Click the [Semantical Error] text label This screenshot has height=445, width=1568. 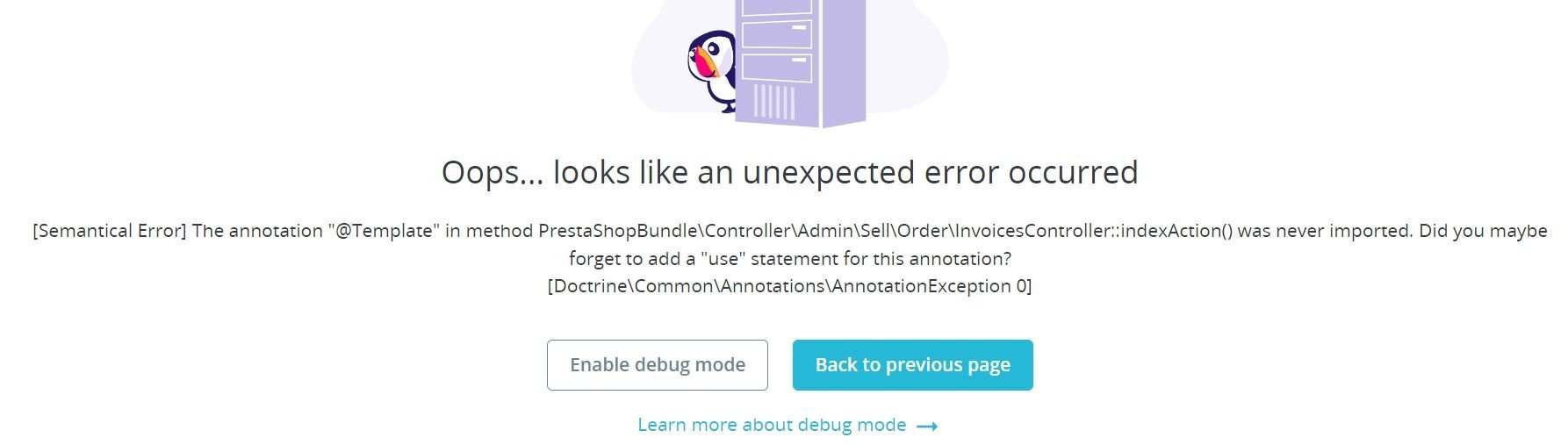pos(110,231)
